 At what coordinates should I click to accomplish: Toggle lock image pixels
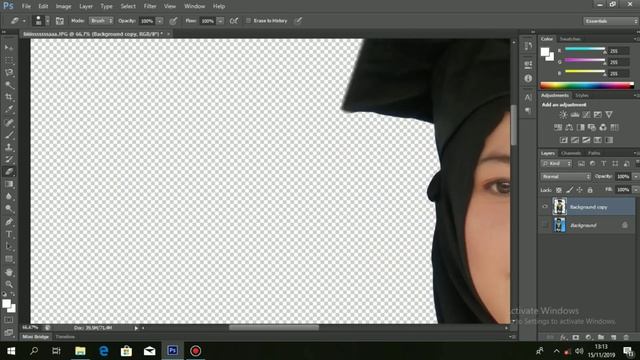pos(569,190)
